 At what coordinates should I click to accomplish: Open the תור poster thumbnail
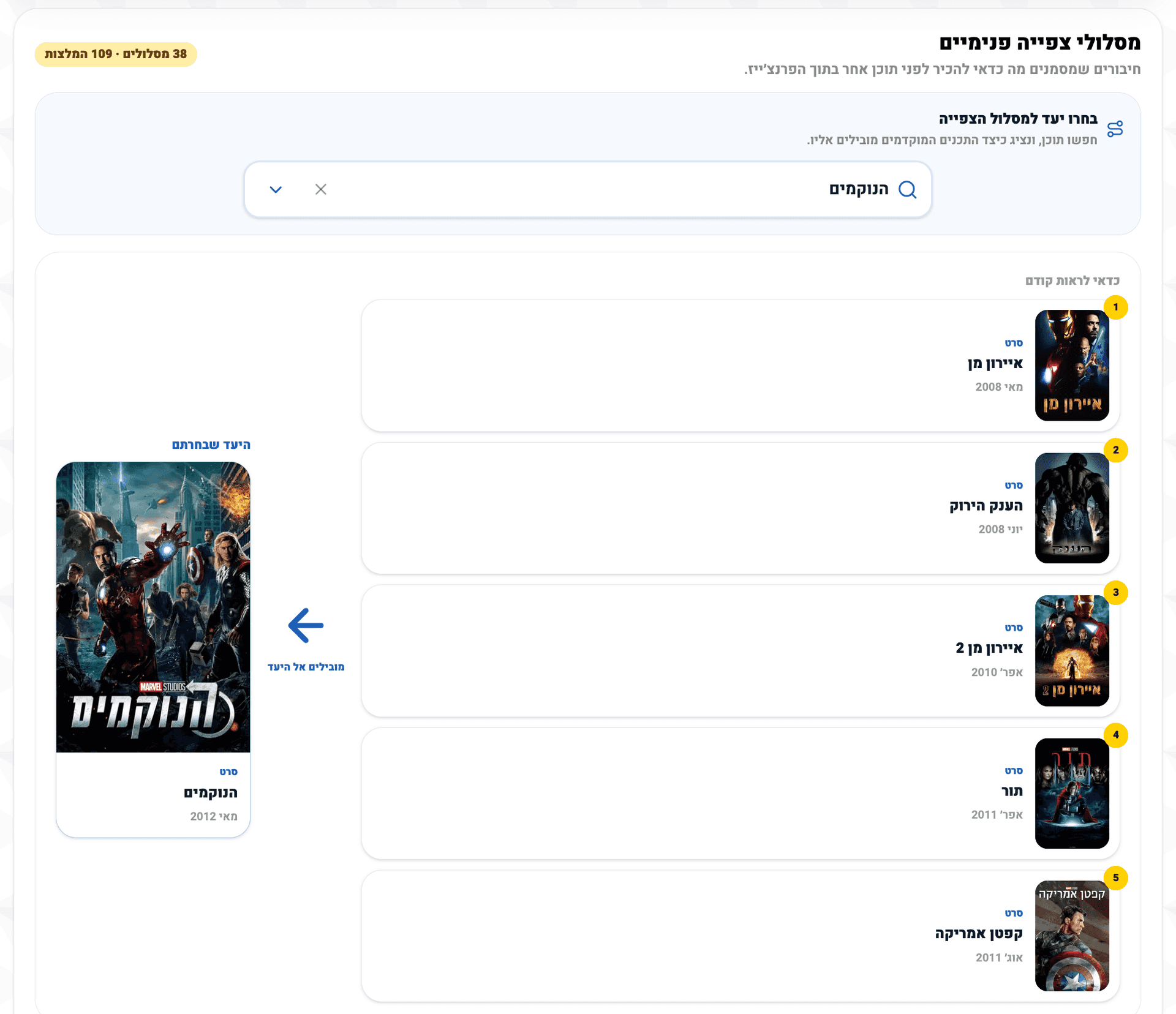pos(1072,793)
